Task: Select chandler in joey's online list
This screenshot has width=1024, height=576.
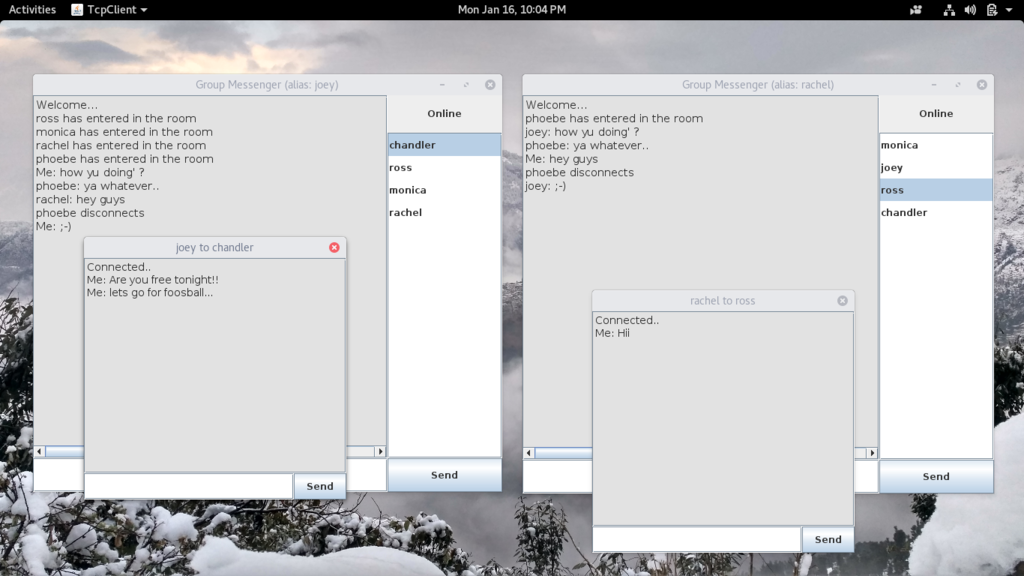Action: (444, 145)
